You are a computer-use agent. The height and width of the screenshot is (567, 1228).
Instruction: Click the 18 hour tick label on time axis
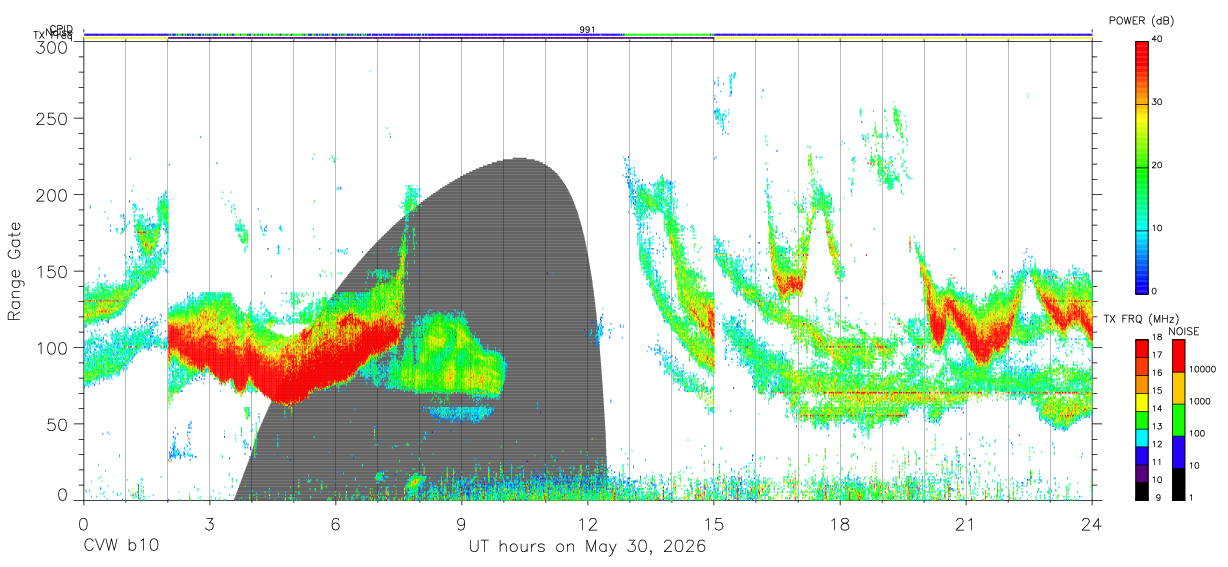(839, 523)
